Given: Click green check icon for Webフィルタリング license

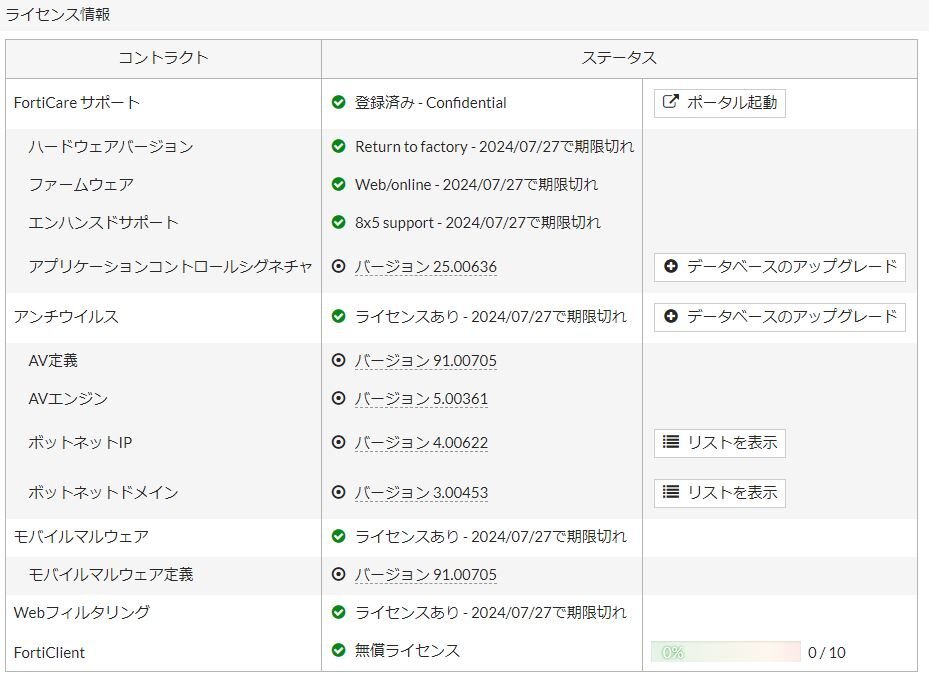Looking at the screenshot, I should pos(339,613).
